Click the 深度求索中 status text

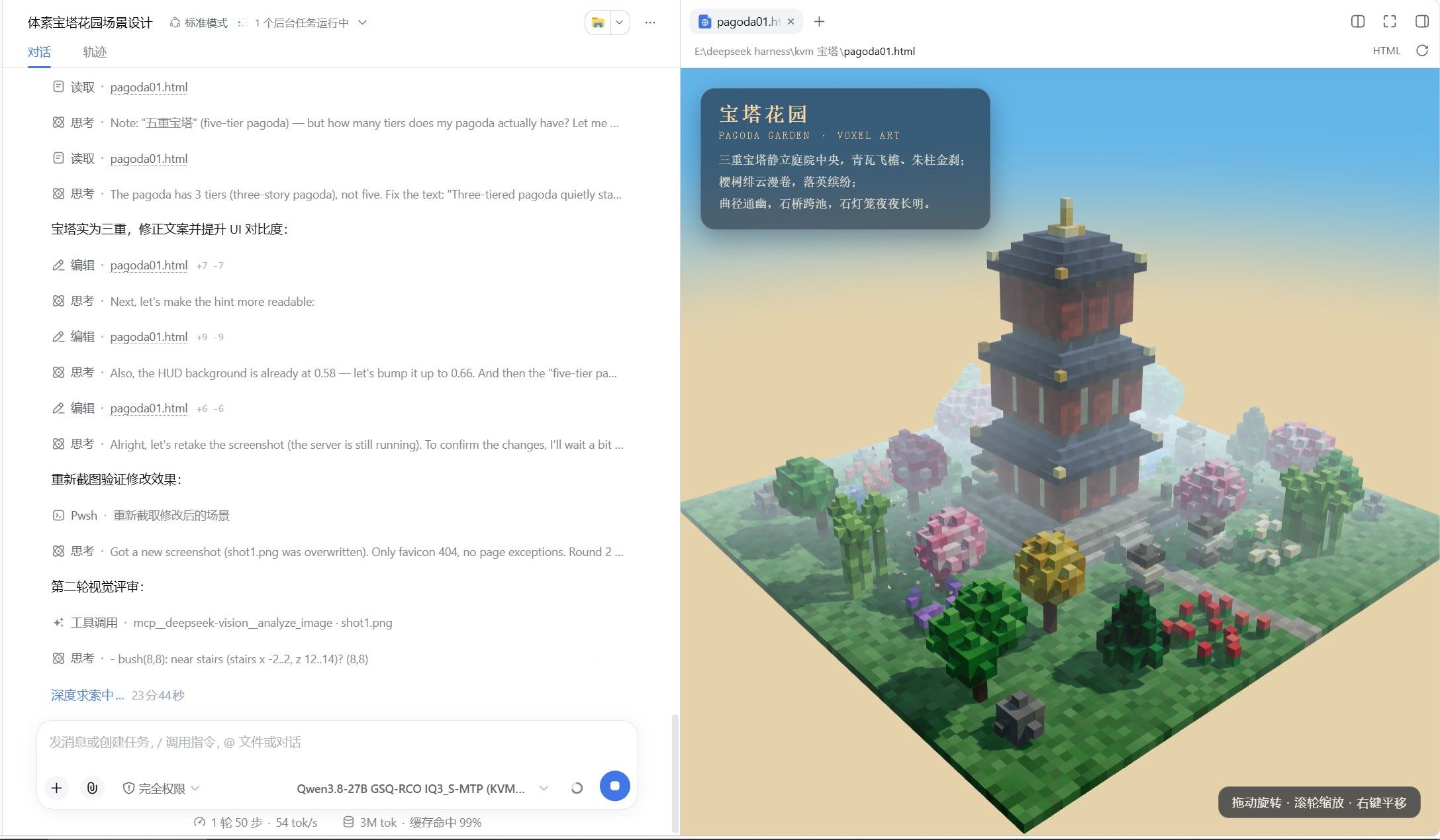[87, 695]
